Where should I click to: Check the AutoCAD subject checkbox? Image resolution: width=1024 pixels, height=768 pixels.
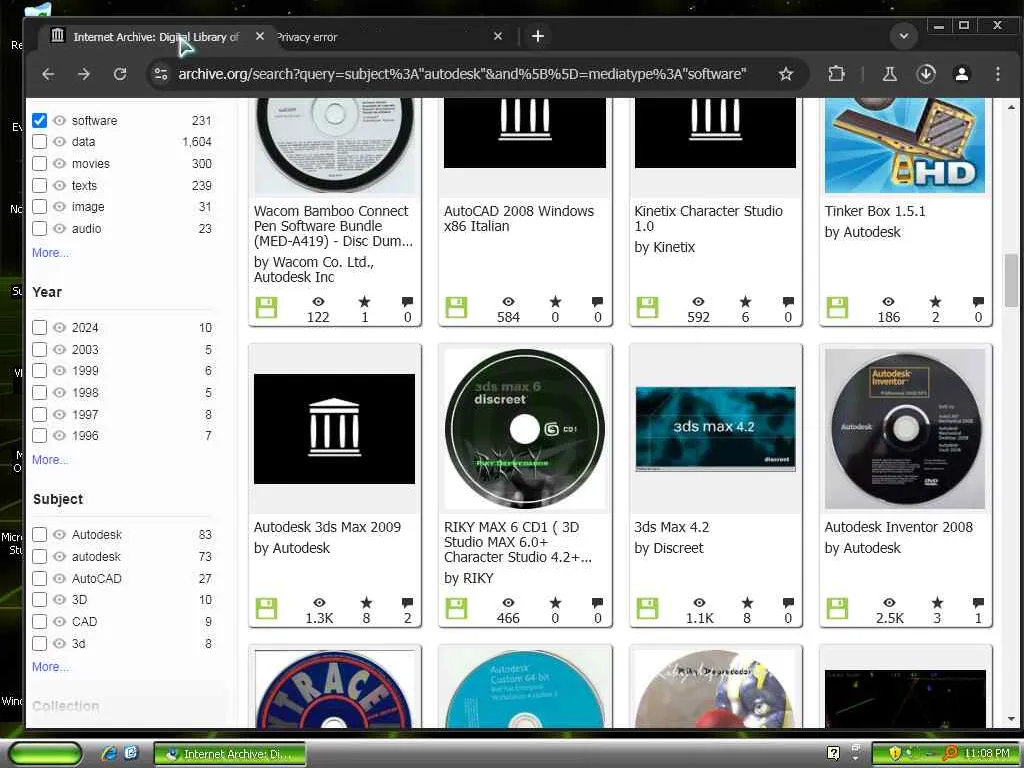click(39, 578)
